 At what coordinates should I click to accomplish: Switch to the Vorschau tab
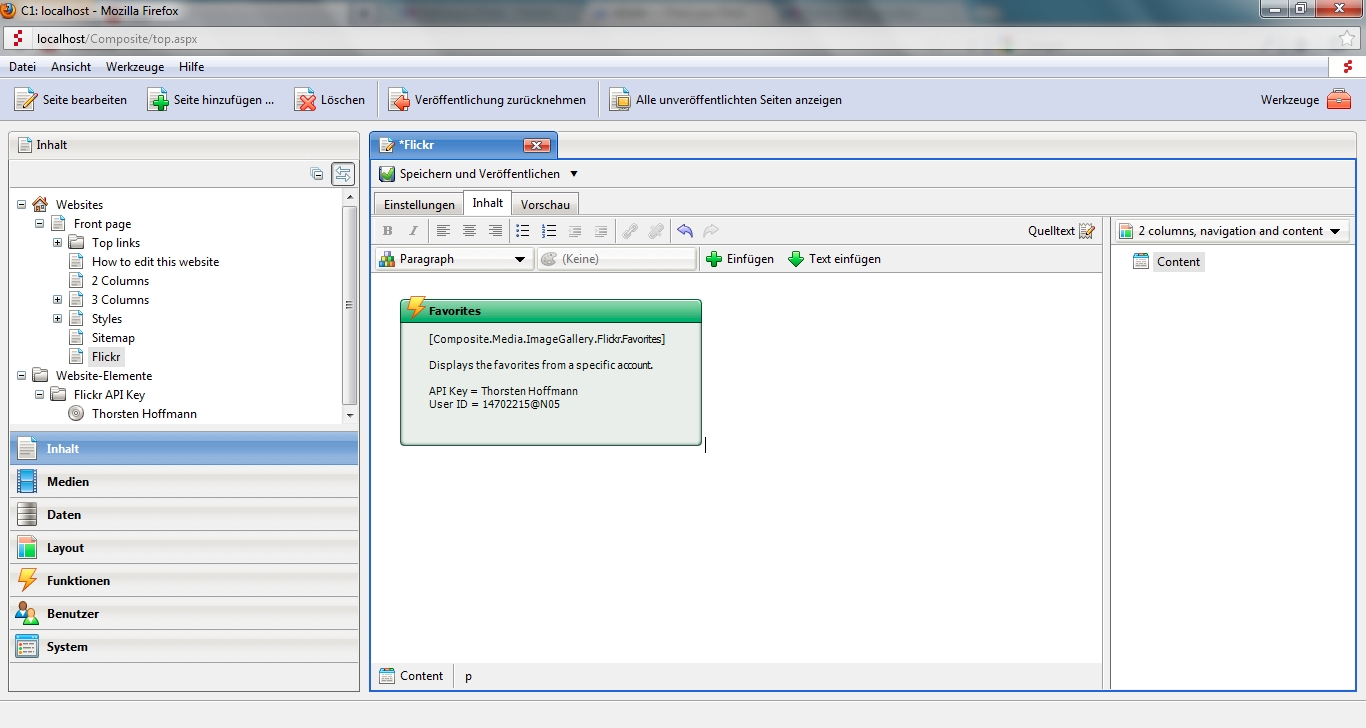pos(545,204)
